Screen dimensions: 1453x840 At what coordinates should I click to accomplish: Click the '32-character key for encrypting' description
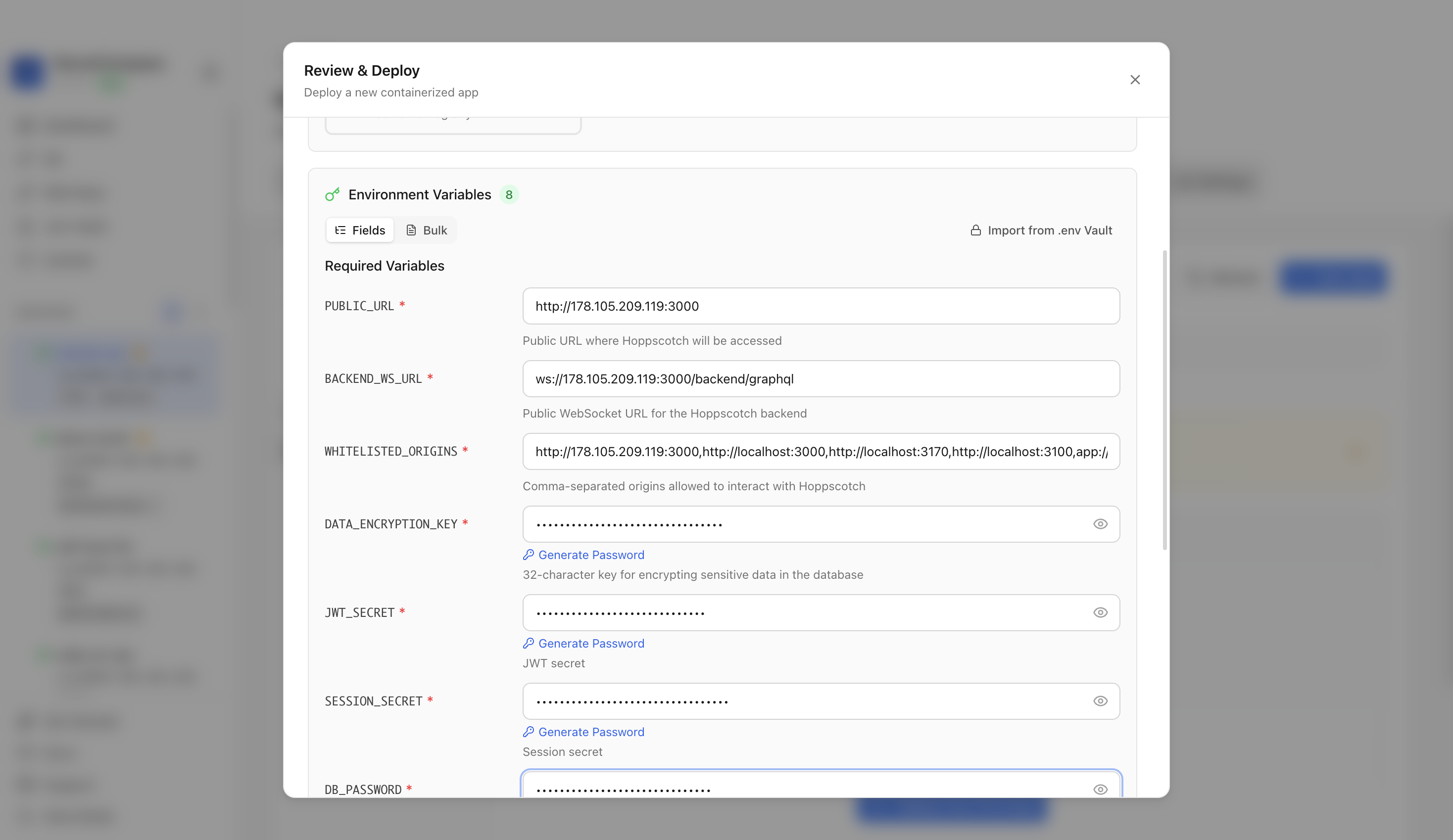point(692,575)
